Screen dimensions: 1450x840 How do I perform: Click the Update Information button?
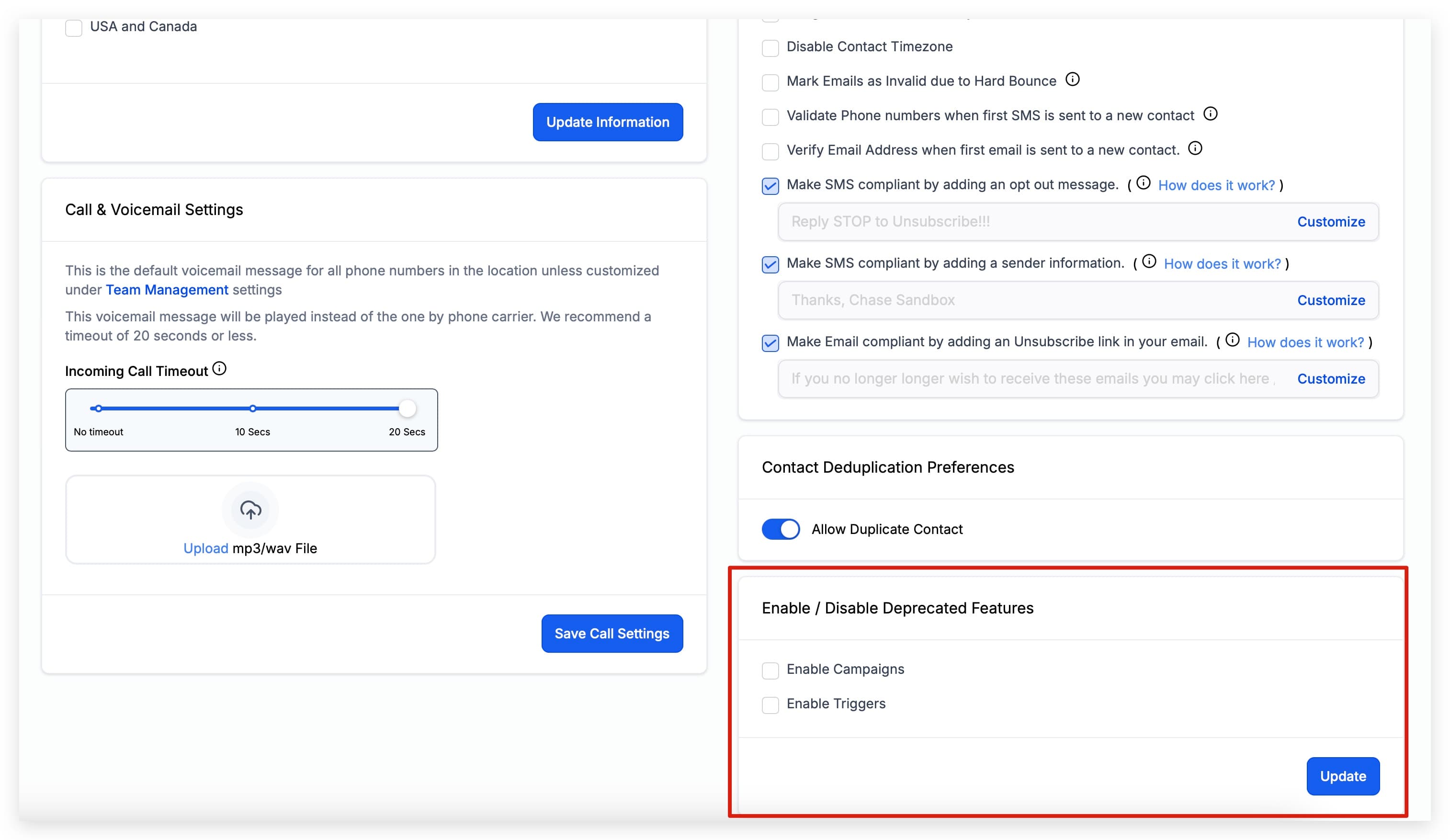pos(608,122)
